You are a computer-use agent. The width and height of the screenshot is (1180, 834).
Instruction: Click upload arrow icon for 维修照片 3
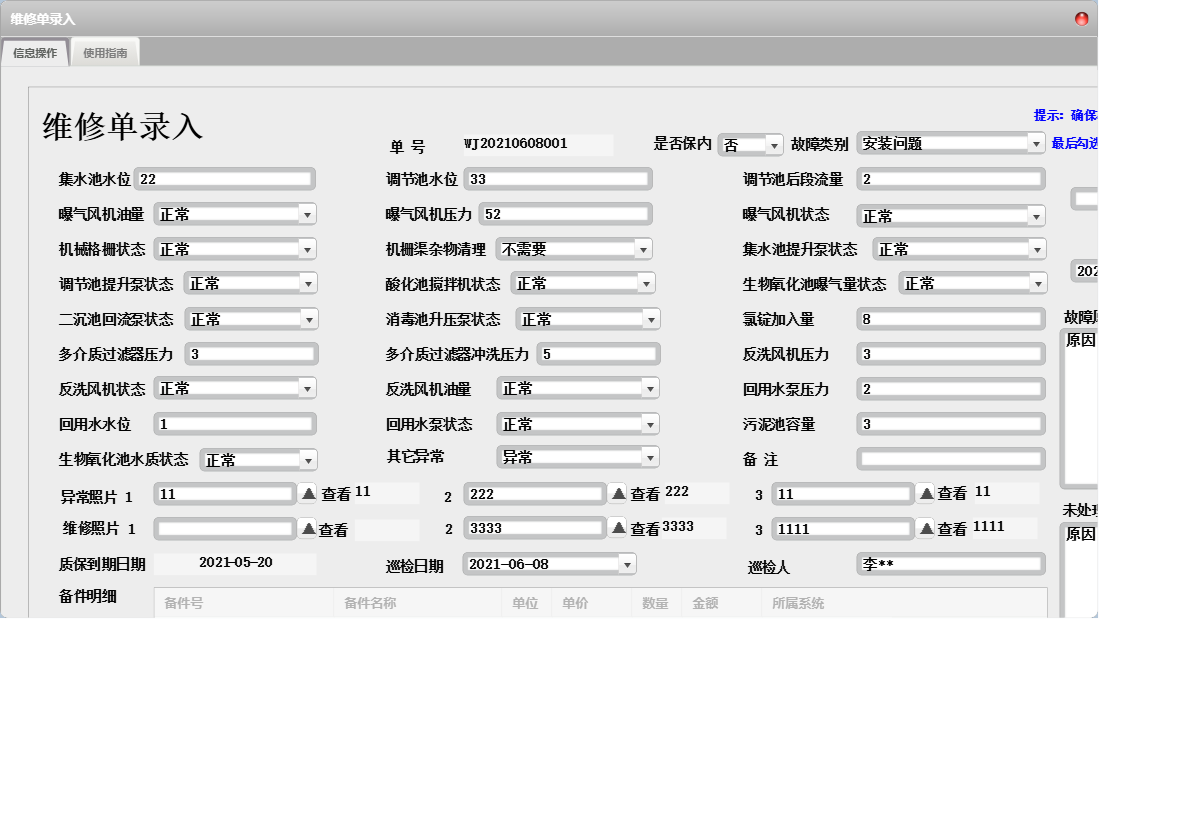point(926,528)
